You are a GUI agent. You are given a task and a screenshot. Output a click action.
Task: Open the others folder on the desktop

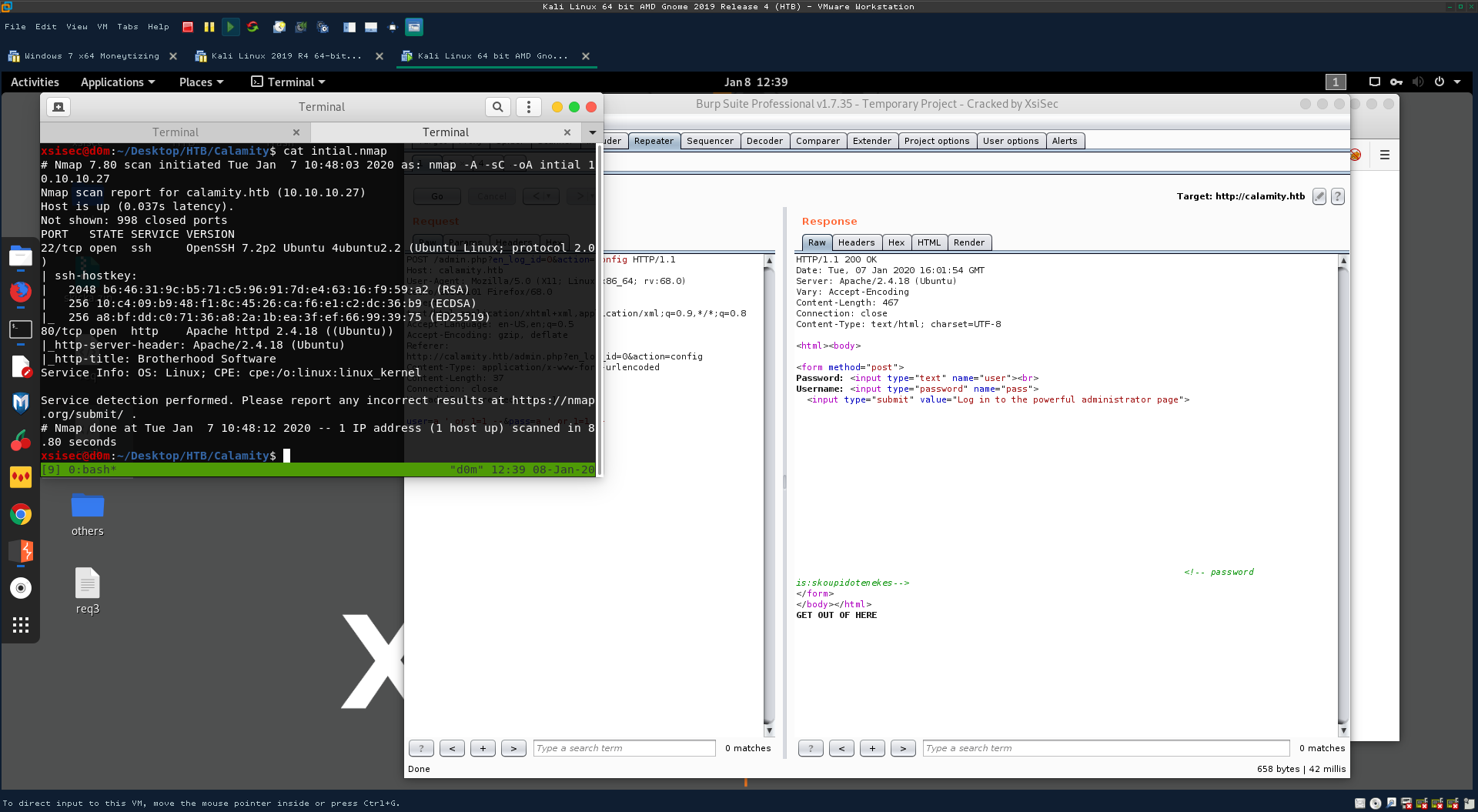coord(88,514)
